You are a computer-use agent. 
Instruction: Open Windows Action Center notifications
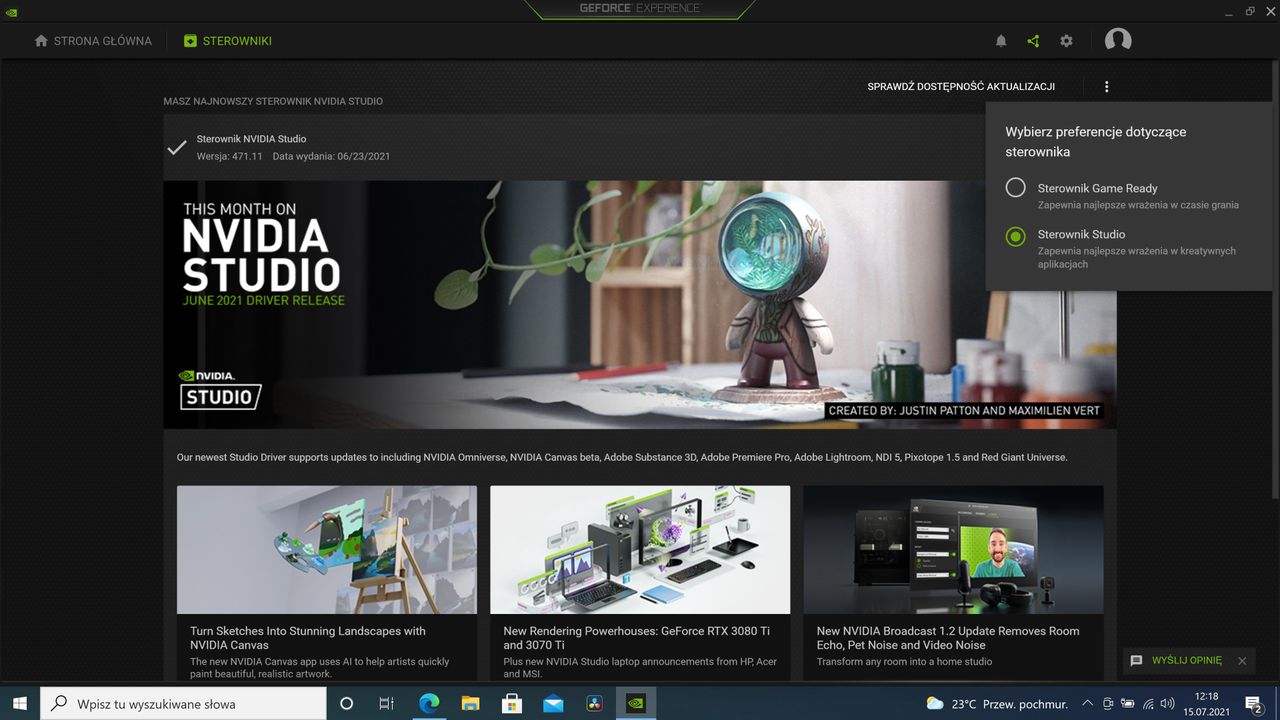(x=1253, y=704)
